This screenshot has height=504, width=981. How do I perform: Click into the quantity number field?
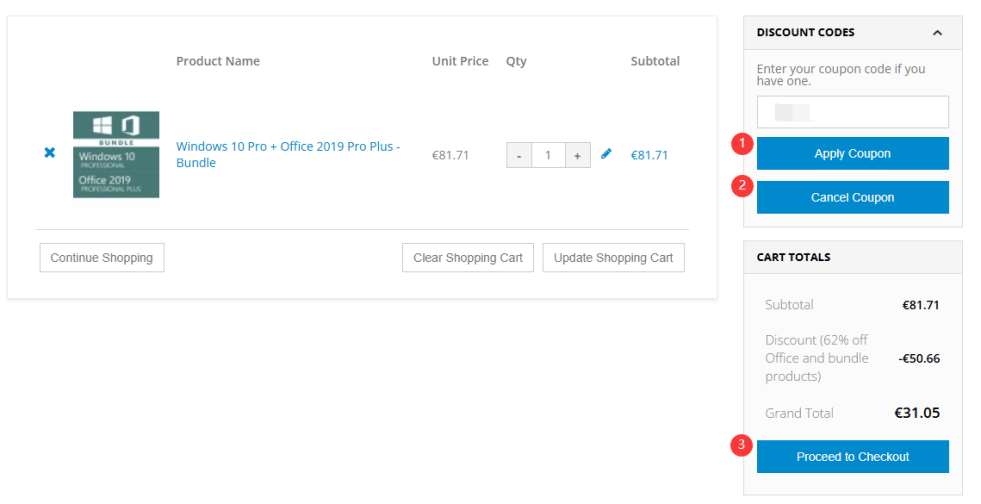pyautogui.click(x=548, y=156)
